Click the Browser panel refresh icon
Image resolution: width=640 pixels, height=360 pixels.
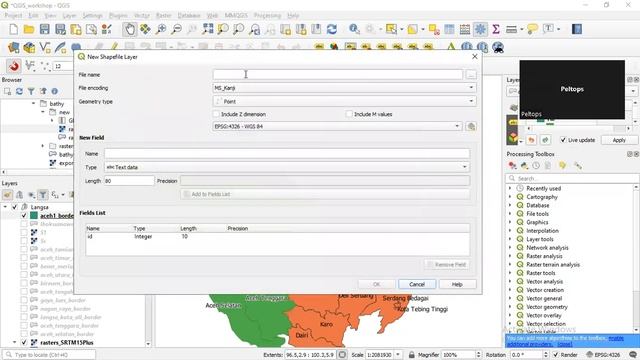tap(19, 91)
